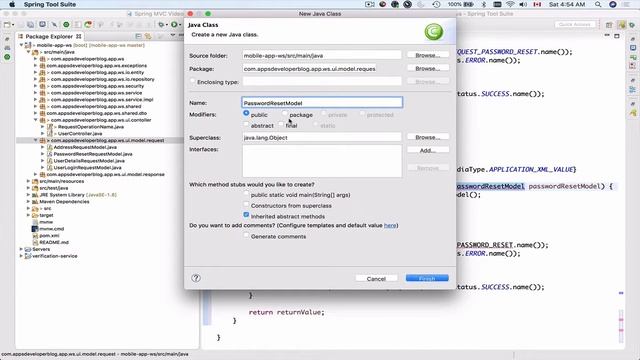640x360 pixels.
Task: Click the top icon in right trim bar
Action: point(633,39)
